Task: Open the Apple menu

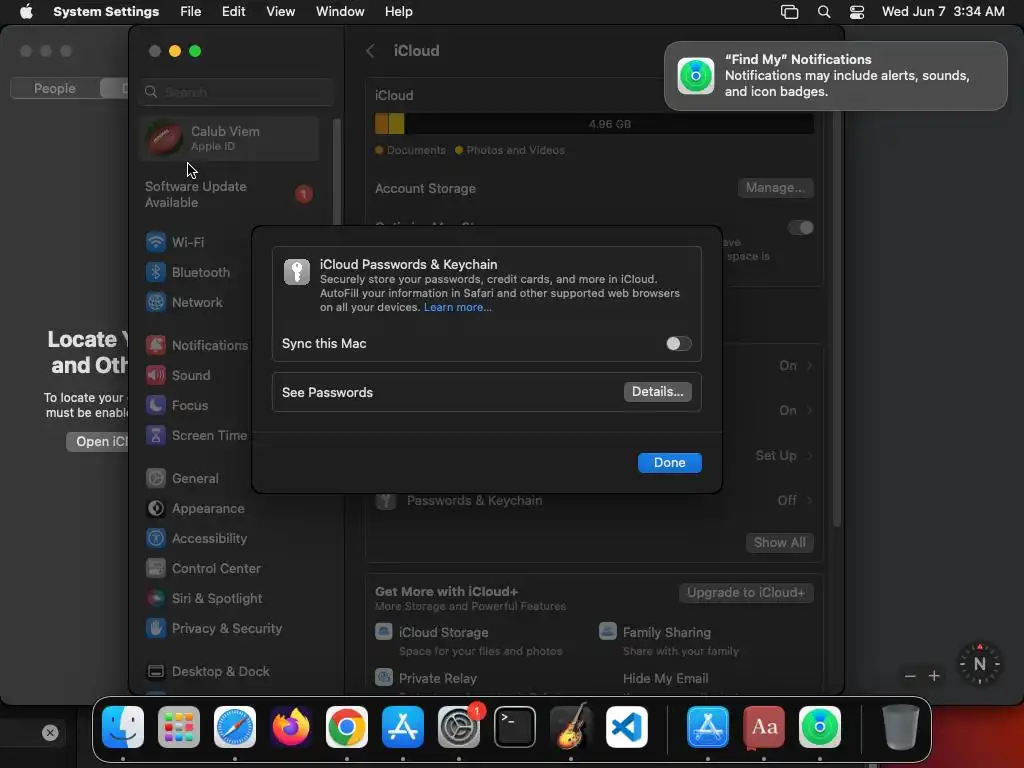Action: (x=26, y=11)
